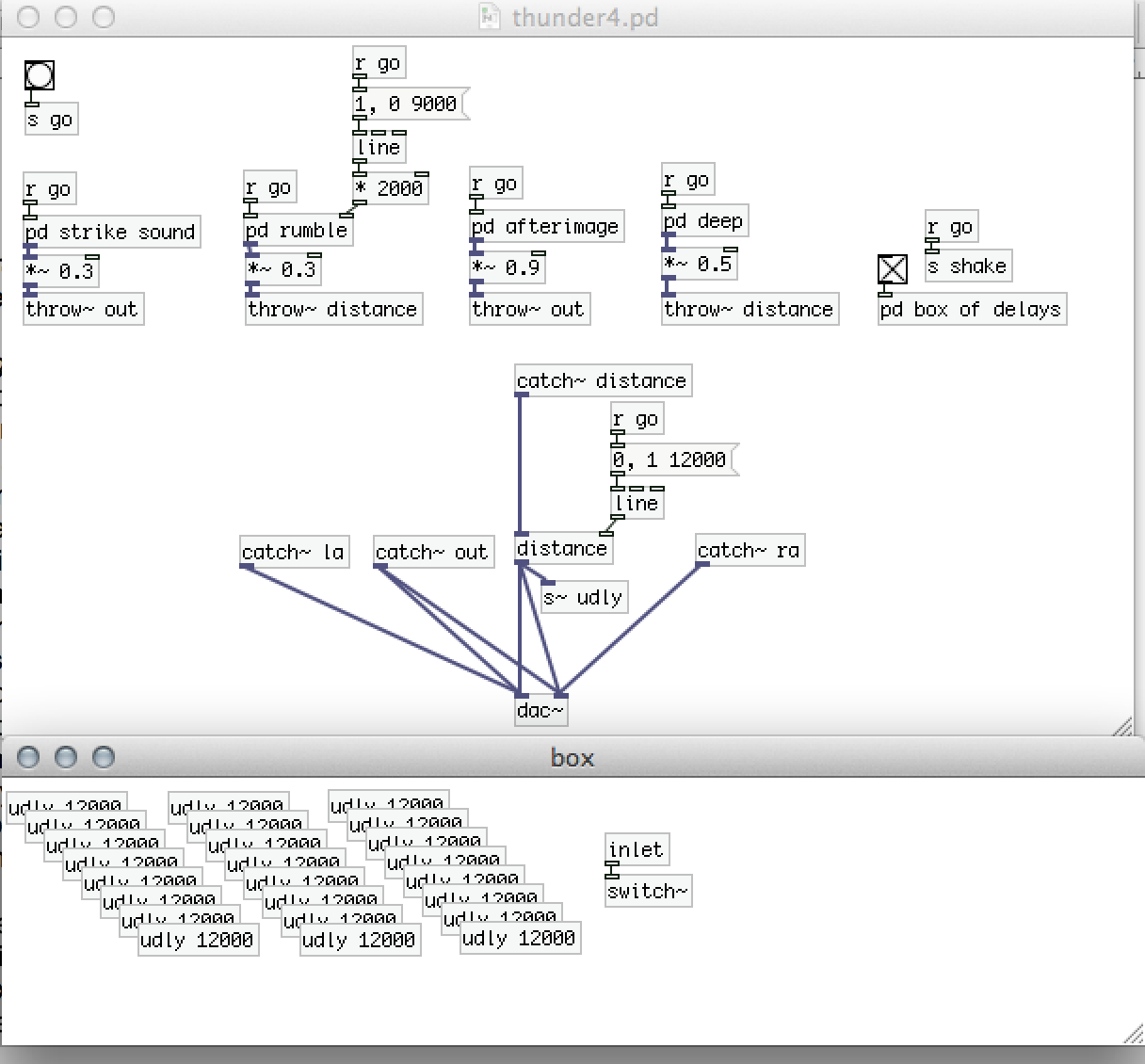Viewport: 1145px width, 1064px height.
Task: Select the '*~ 0.9' object box
Action: (x=508, y=267)
